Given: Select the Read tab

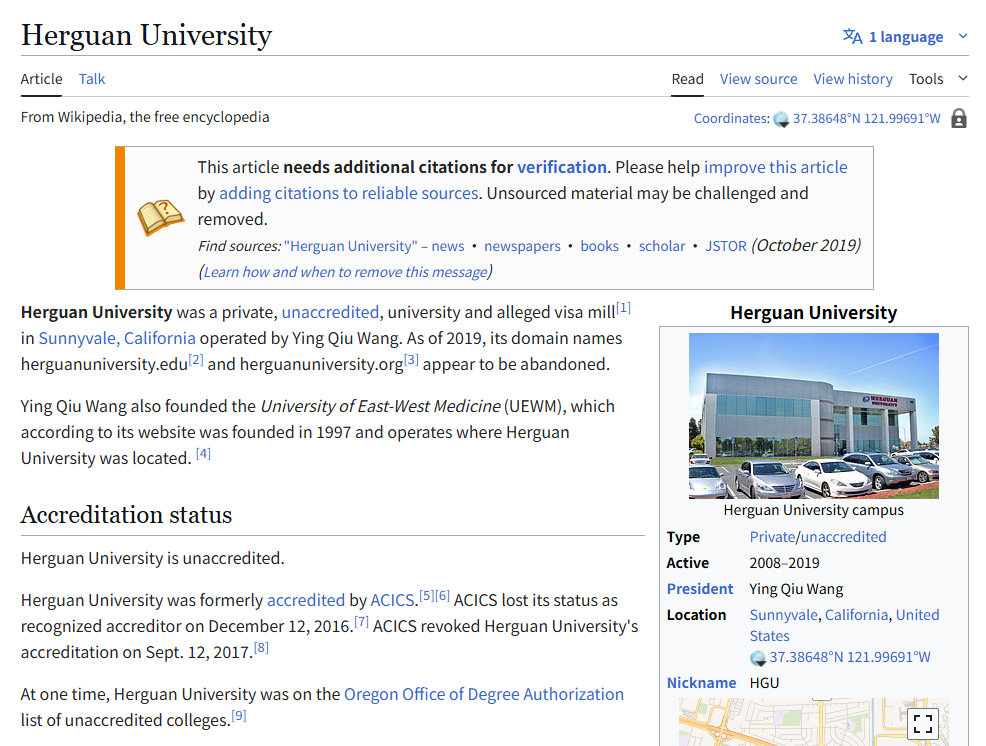Looking at the screenshot, I should pos(687,79).
